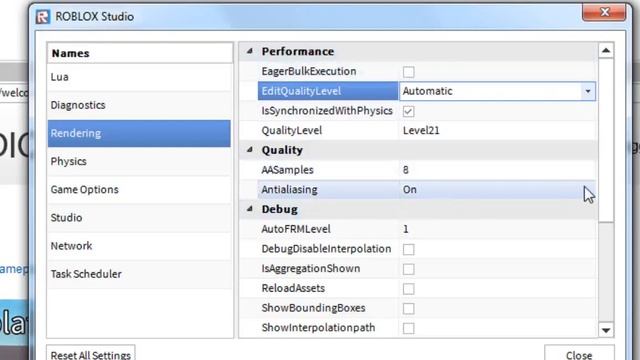Viewport: 640px width, 360px height.
Task: Select the ReloadAssets property label
Action: pyautogui.click(x=293, y=288)
